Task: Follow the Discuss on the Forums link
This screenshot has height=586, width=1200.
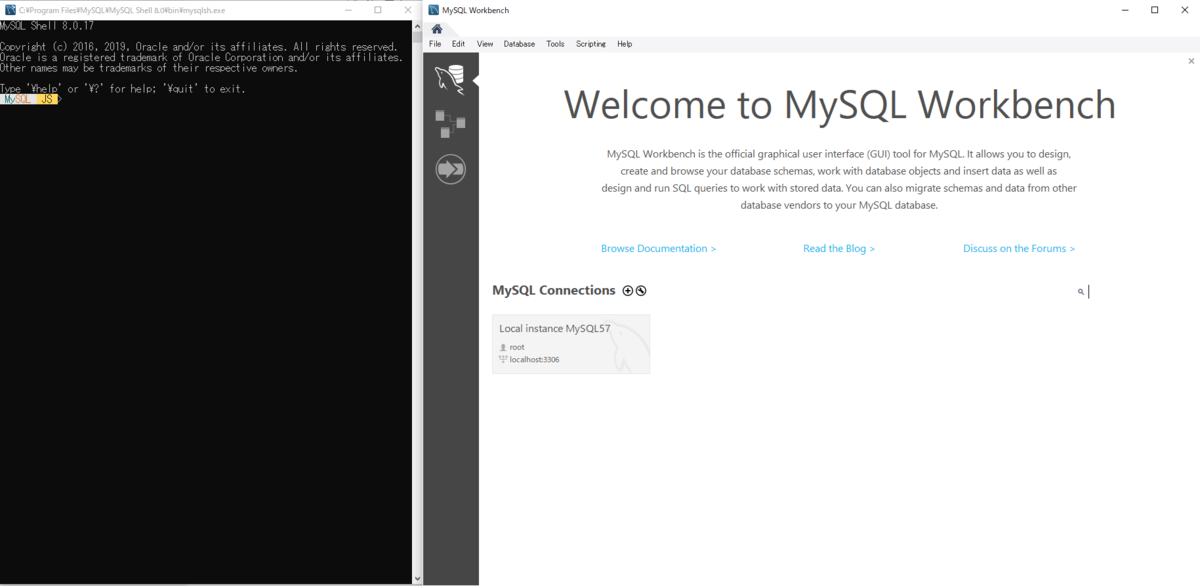Action: click(1019, 248)
